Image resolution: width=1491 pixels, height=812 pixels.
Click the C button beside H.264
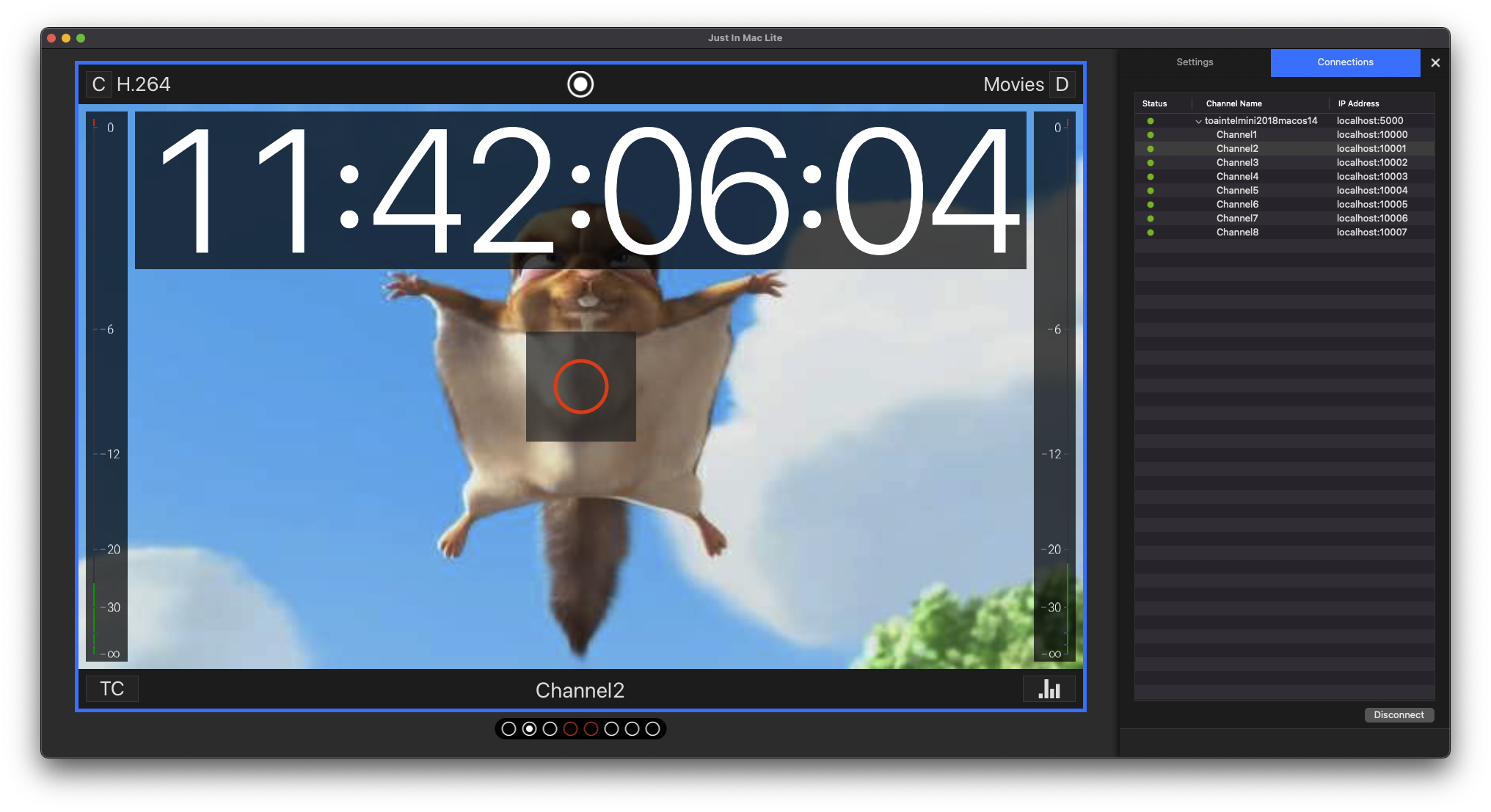[x=98, y=84]
